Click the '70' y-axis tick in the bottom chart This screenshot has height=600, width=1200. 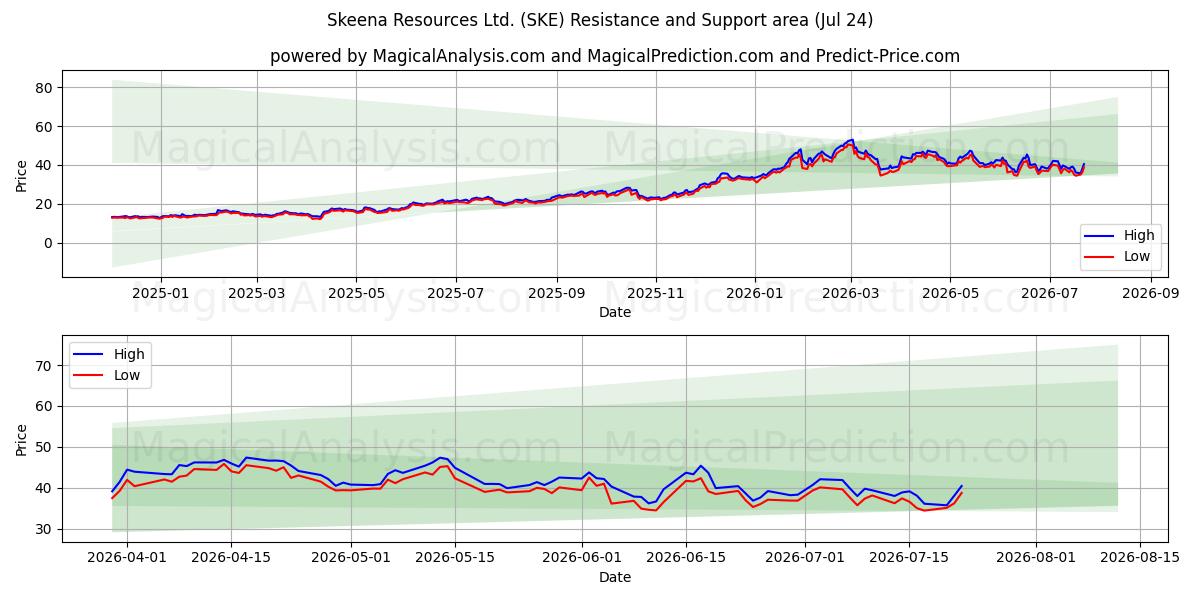45,366
